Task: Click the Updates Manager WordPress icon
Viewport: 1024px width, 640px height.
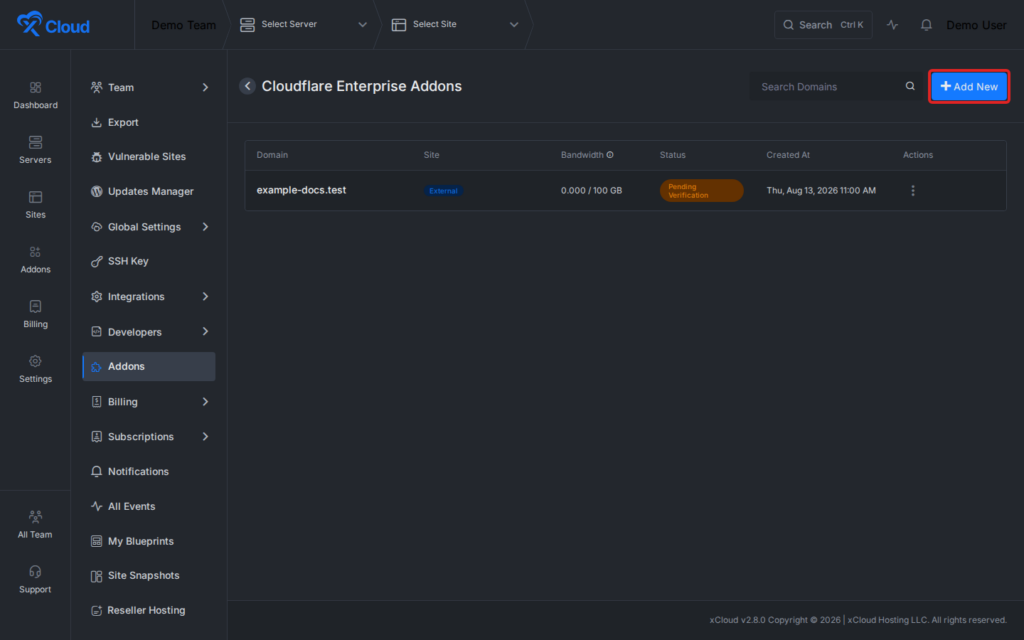Action: coord(97,191)
